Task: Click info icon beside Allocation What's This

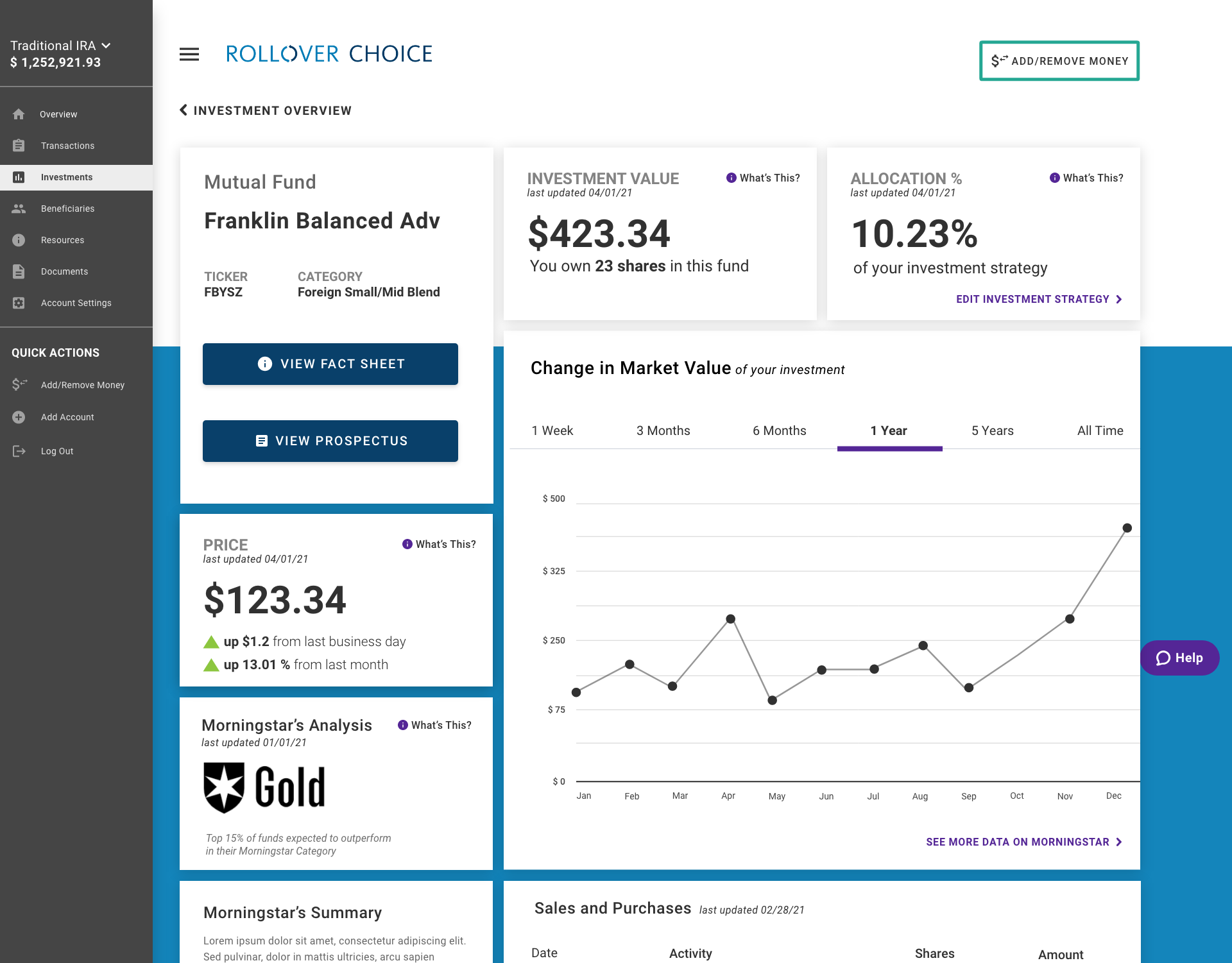Action: [1054, 178]
